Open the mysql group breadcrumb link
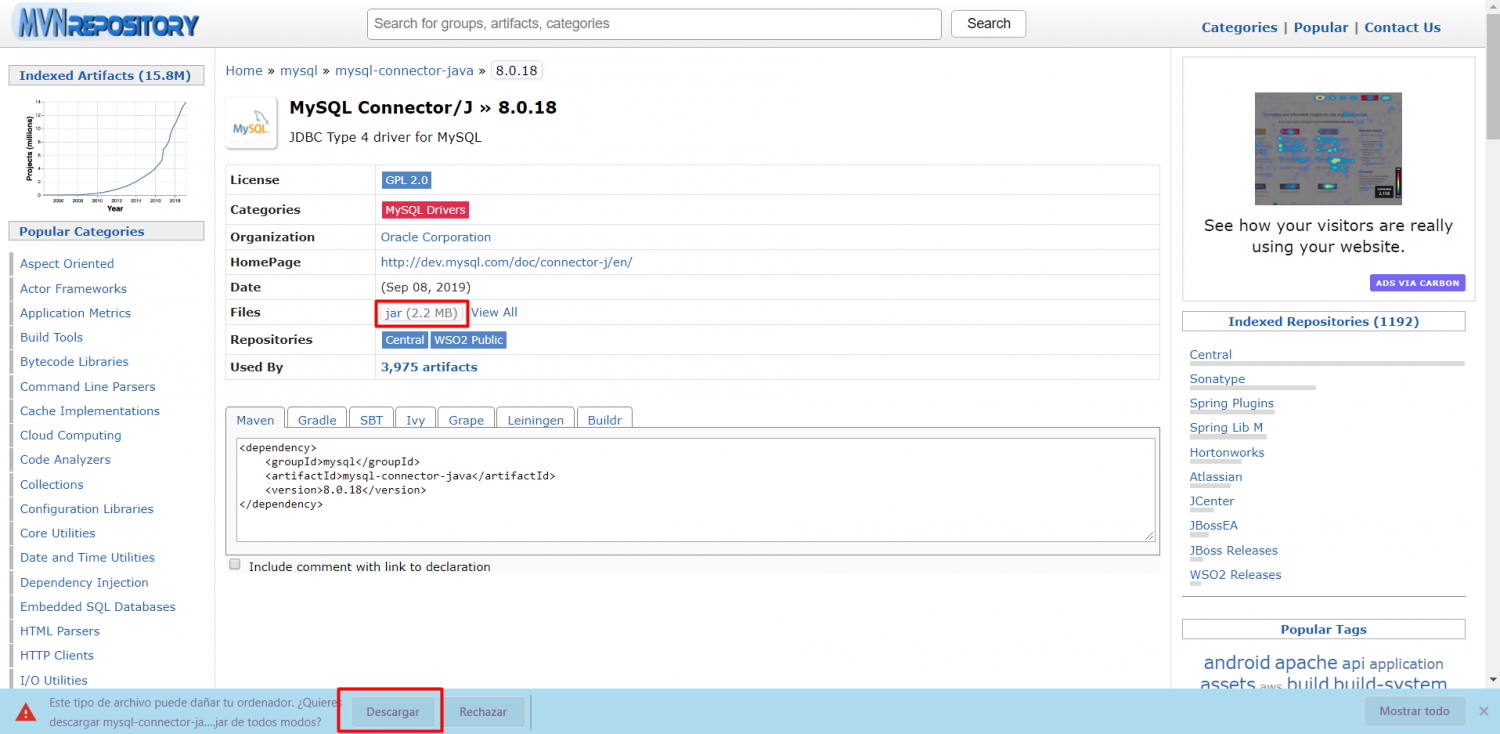 (x=298, y=71)
